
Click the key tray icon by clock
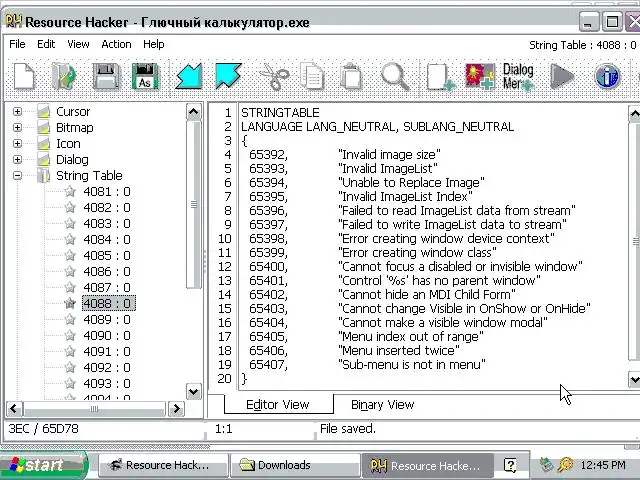tap(566, 465)
